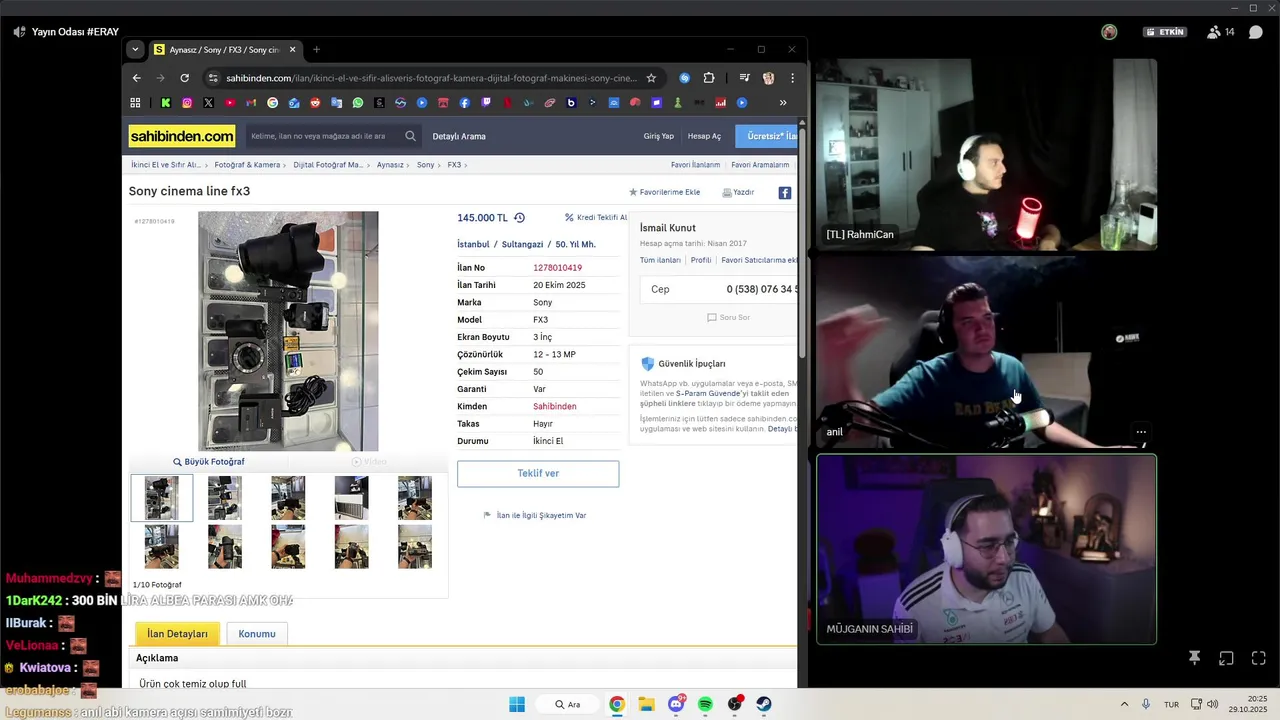The width and height of the screenshot is (1280, 720).
Task: Enter fullscreen in the voice call
Action: point(1258,658)
